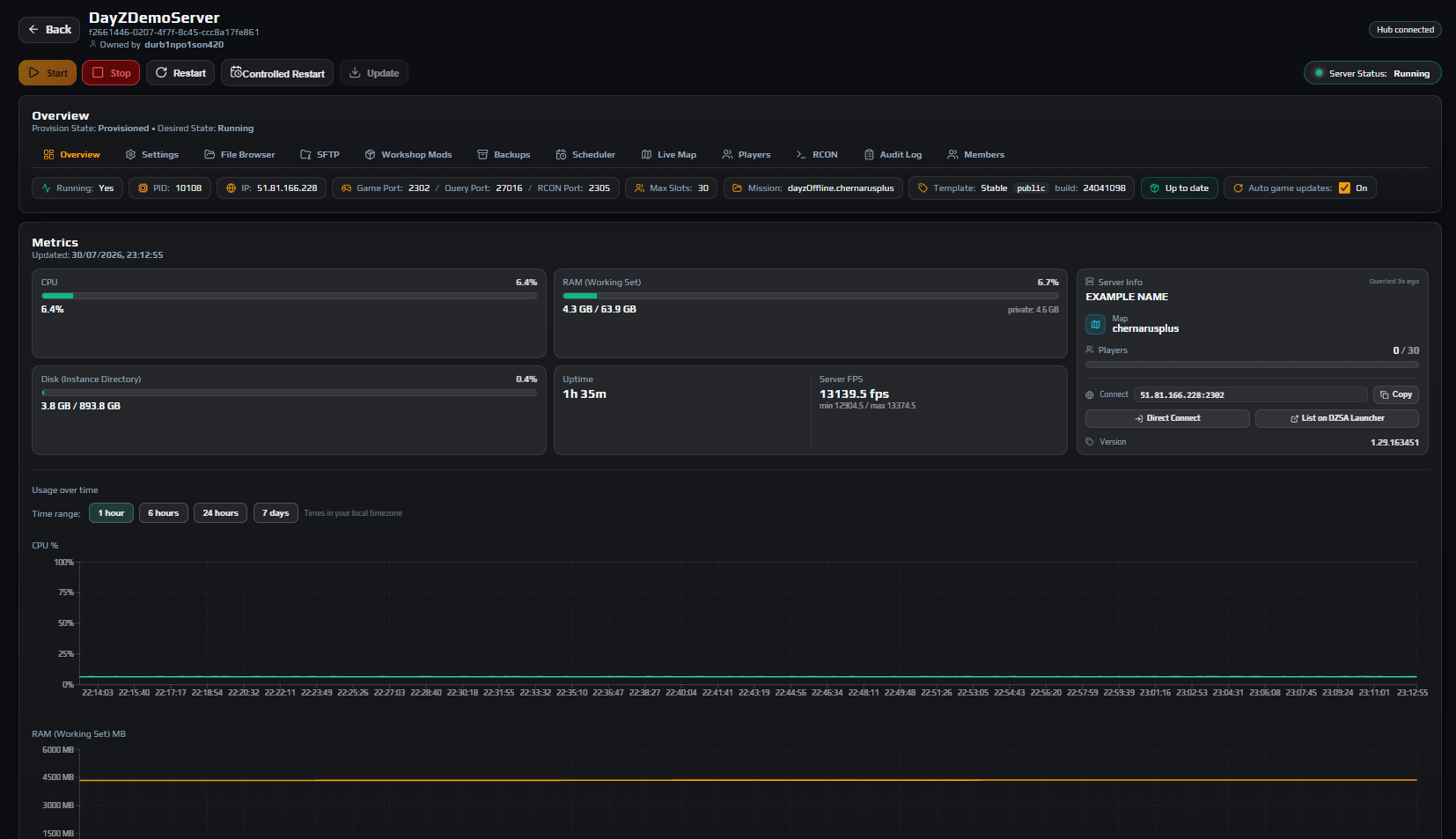Open the Overview tab
The width and height of the screenshot is (1456, 839).
[x=71, y=154]
